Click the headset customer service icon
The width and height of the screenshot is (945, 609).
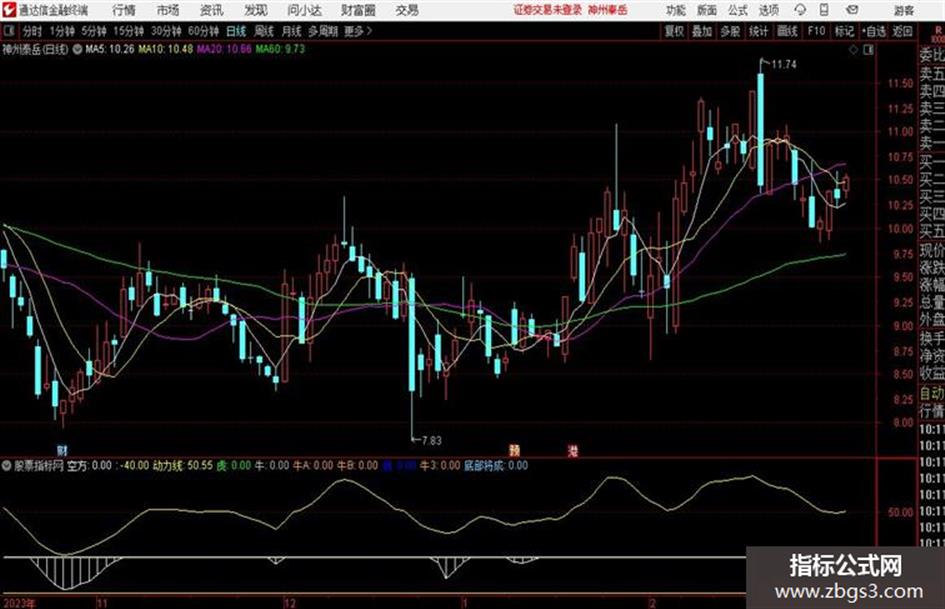coord(800,10)
